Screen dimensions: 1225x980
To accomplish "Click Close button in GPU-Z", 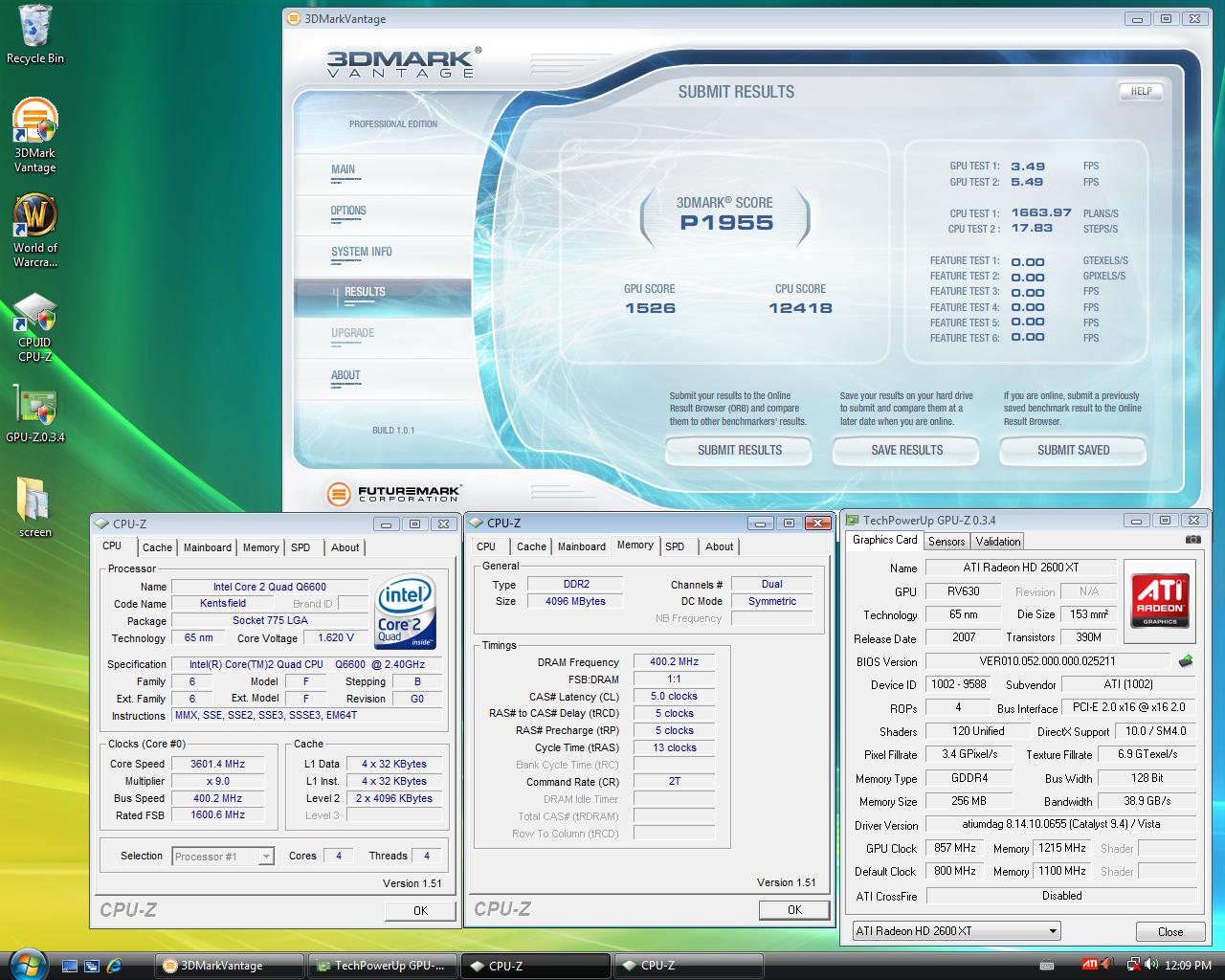I will [1169, 931].
